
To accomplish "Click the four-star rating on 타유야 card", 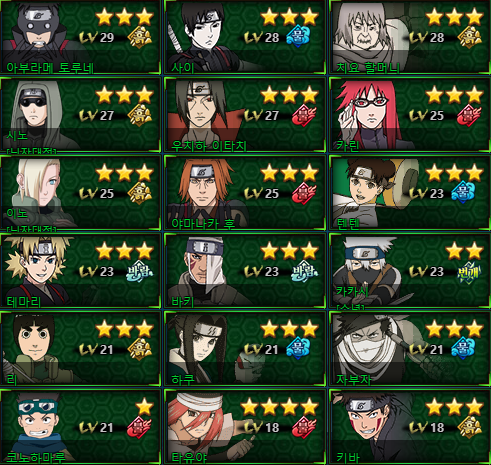I will (x=279, y=407).
